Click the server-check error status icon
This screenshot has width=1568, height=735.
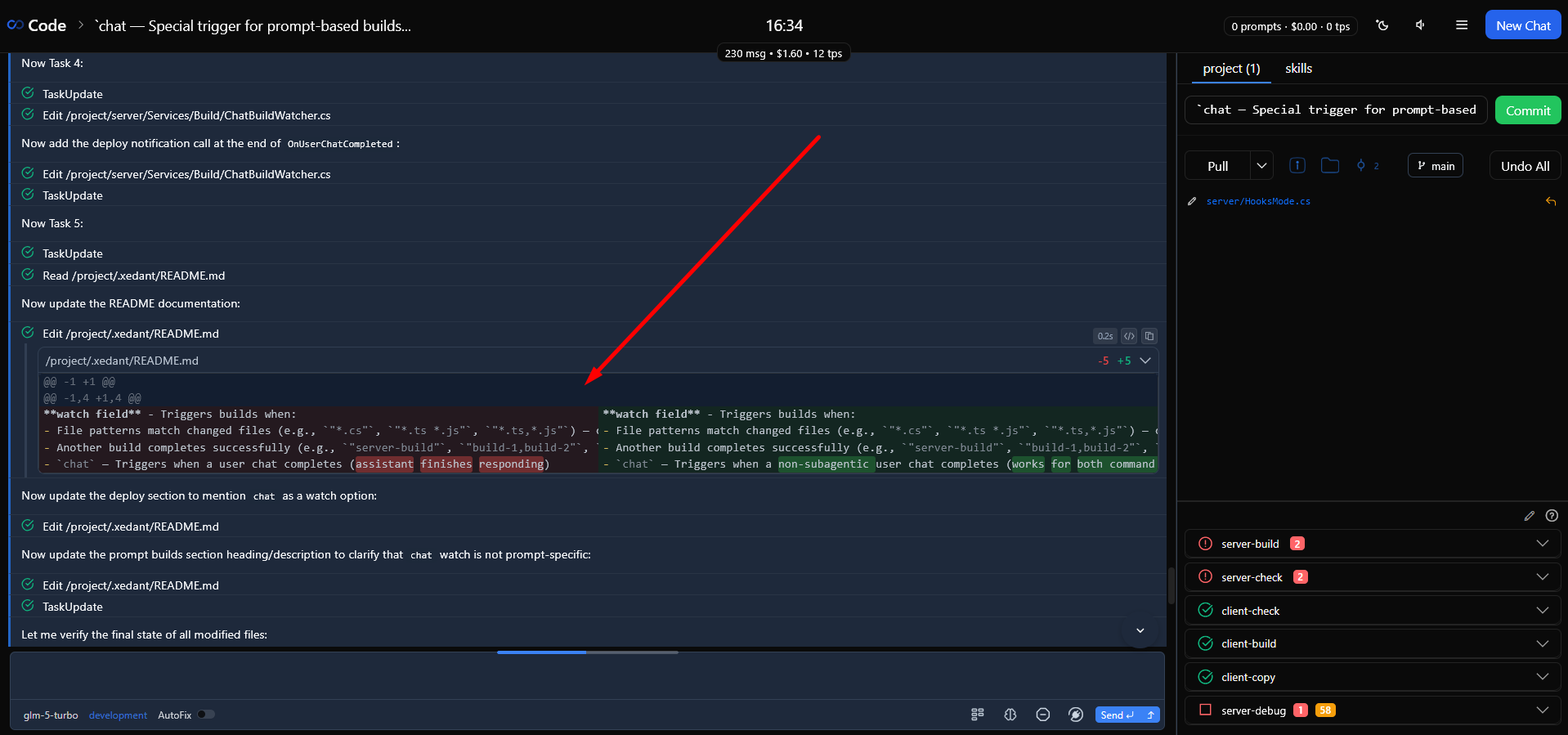click(1205, 577)
